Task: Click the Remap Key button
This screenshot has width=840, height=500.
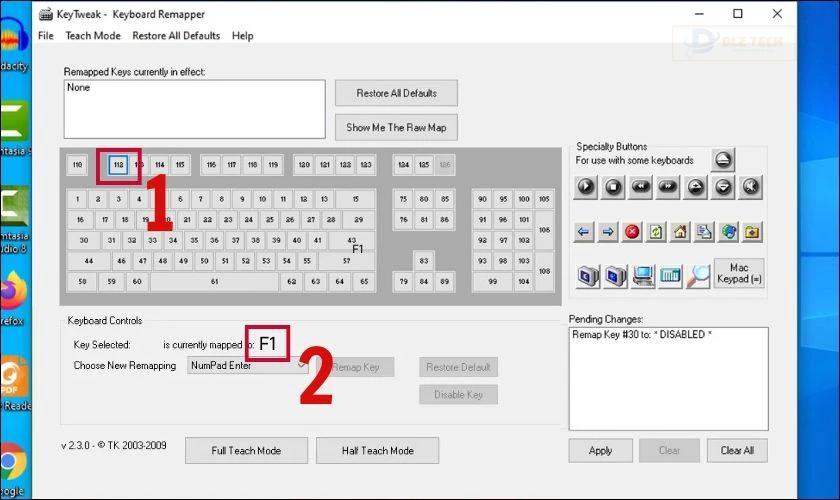Action: (x=356, y=367)
